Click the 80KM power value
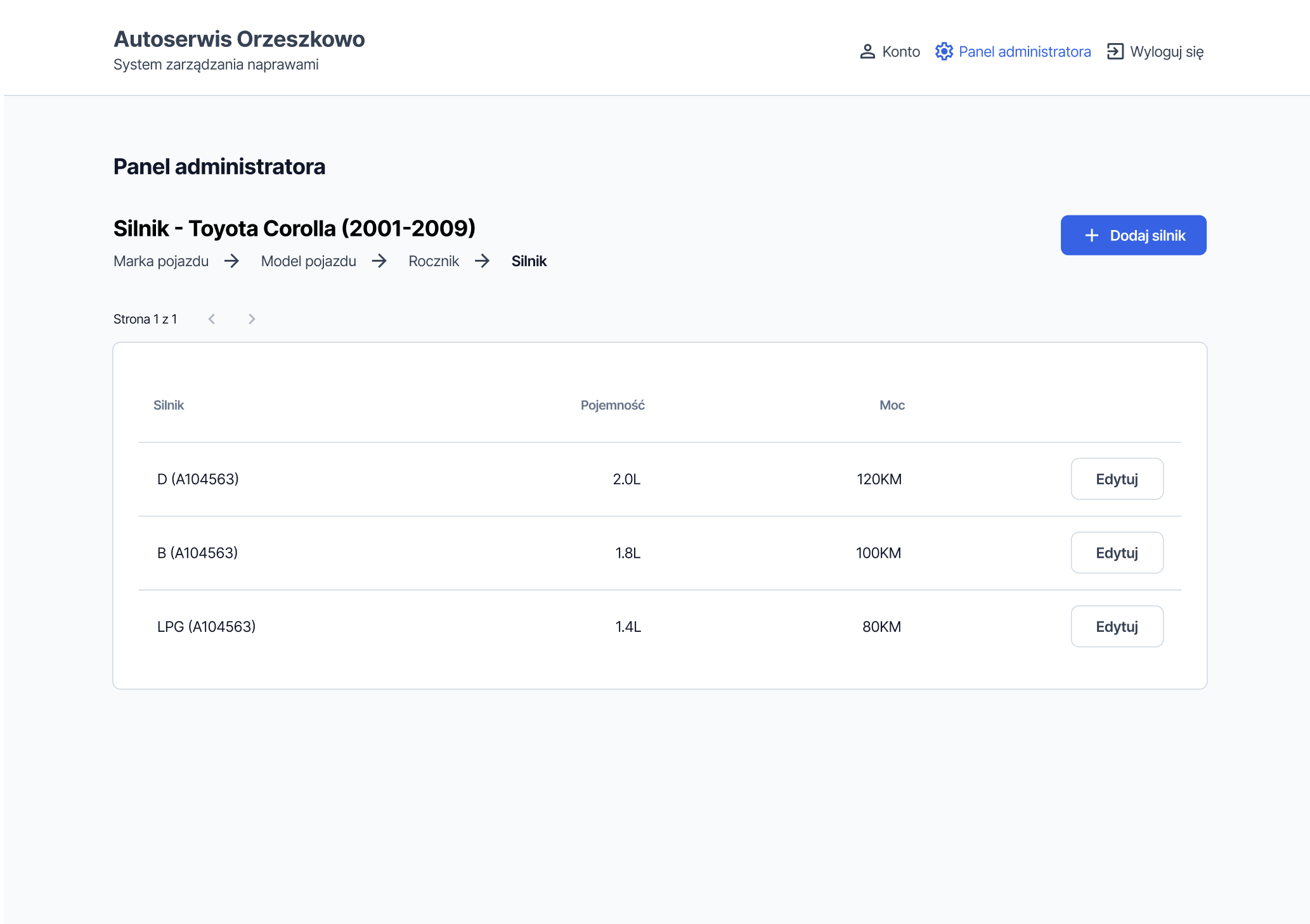 click(x=881, y=627)
